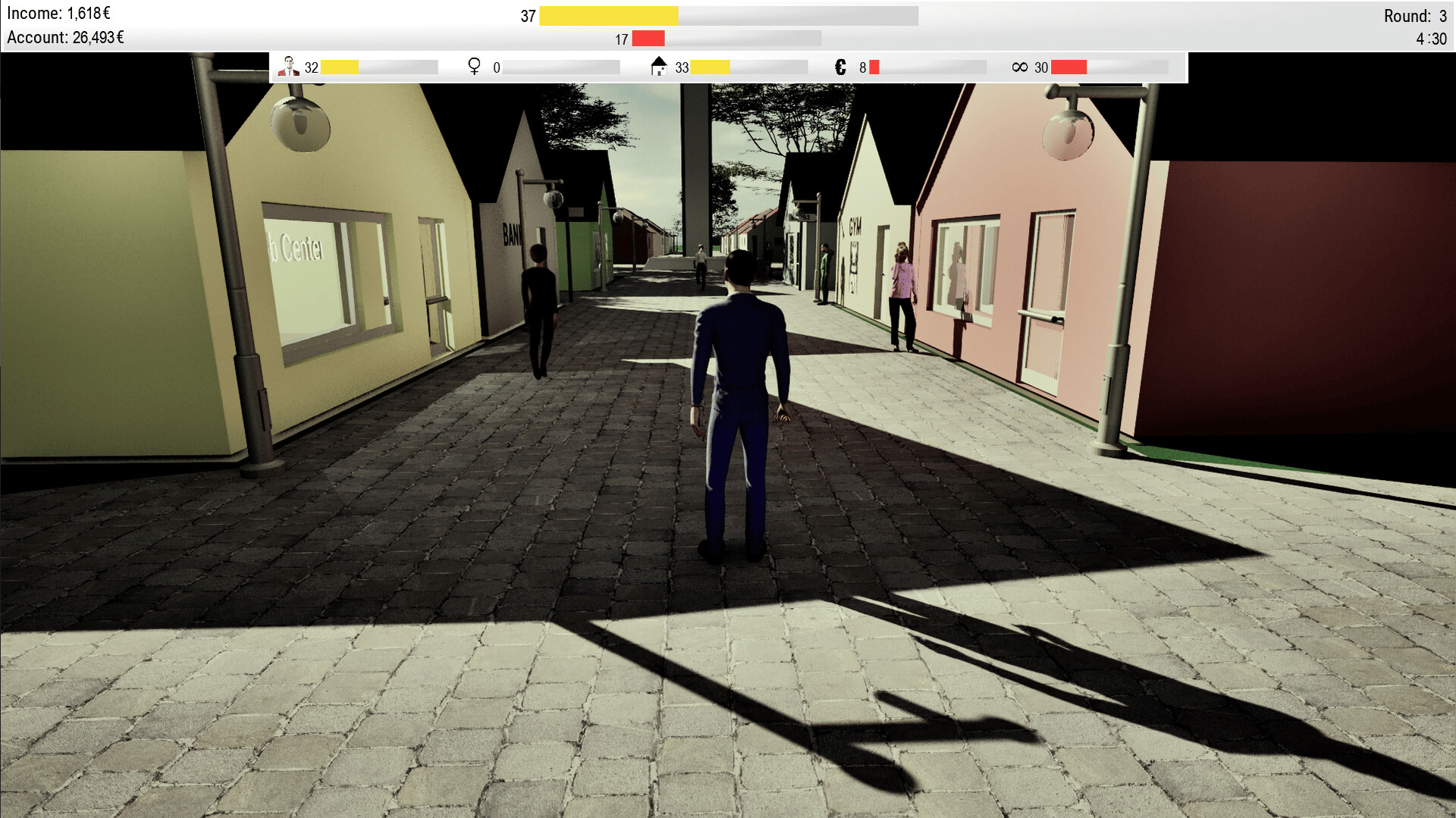Viewport: 1456px width, 818px height.
Task: Click the businessman career icon
Action: [x=288, y=67]
